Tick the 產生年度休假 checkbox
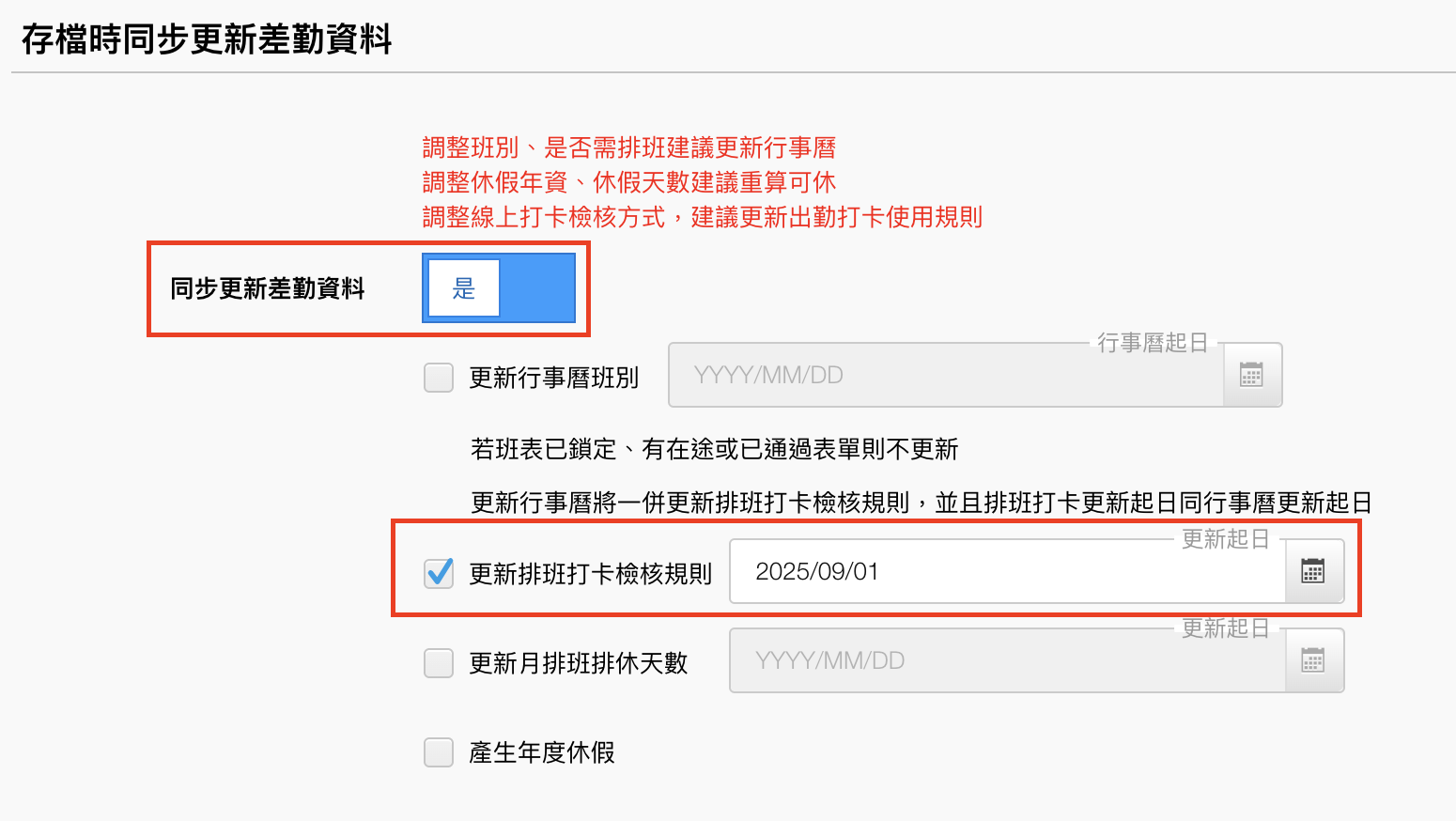The height and width of the screenshot is (821, 1456). click(439, 752)
